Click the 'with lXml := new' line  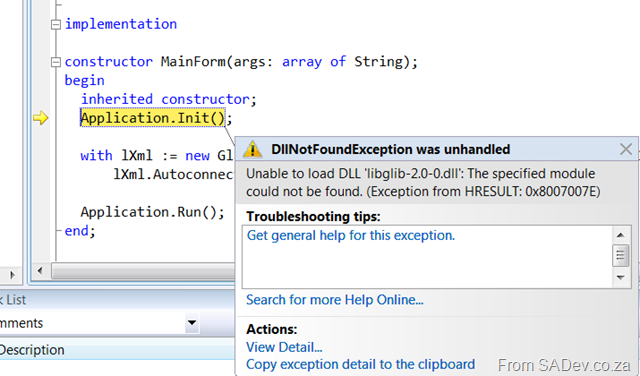157,156
